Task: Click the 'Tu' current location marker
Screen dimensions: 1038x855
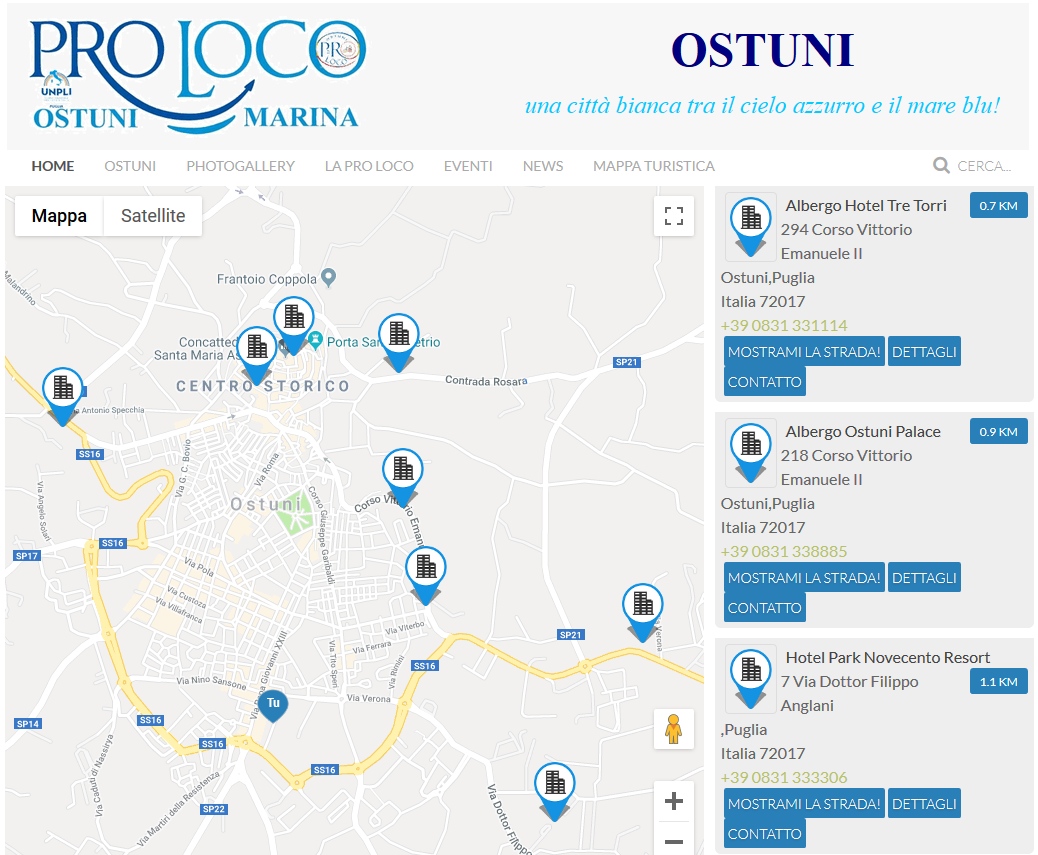Action: point(273,705)
